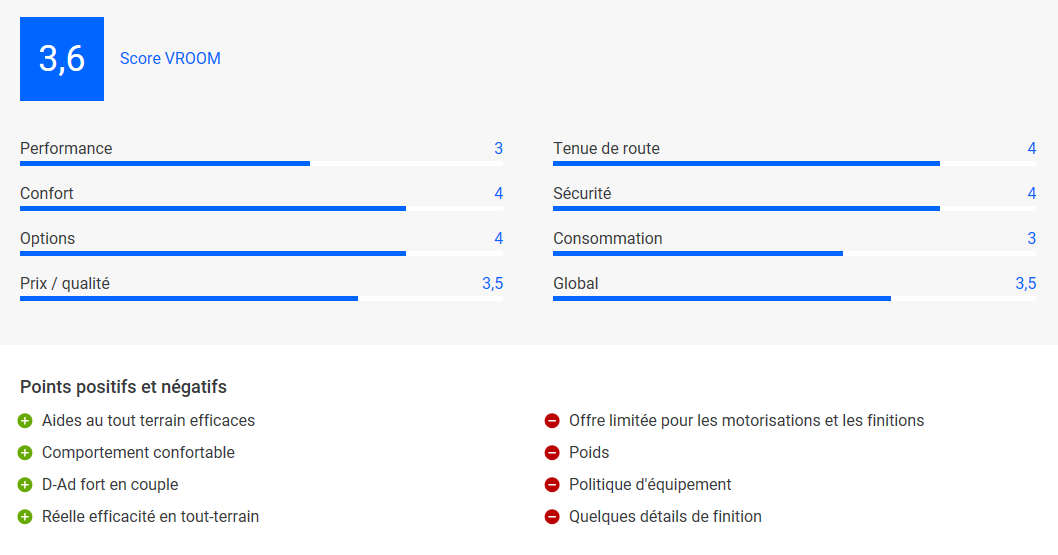Screen dimensions: 1058x555
Task: Click the green plus icon beside Aides au tout terrain efficaces
Action: pos(25,421)
